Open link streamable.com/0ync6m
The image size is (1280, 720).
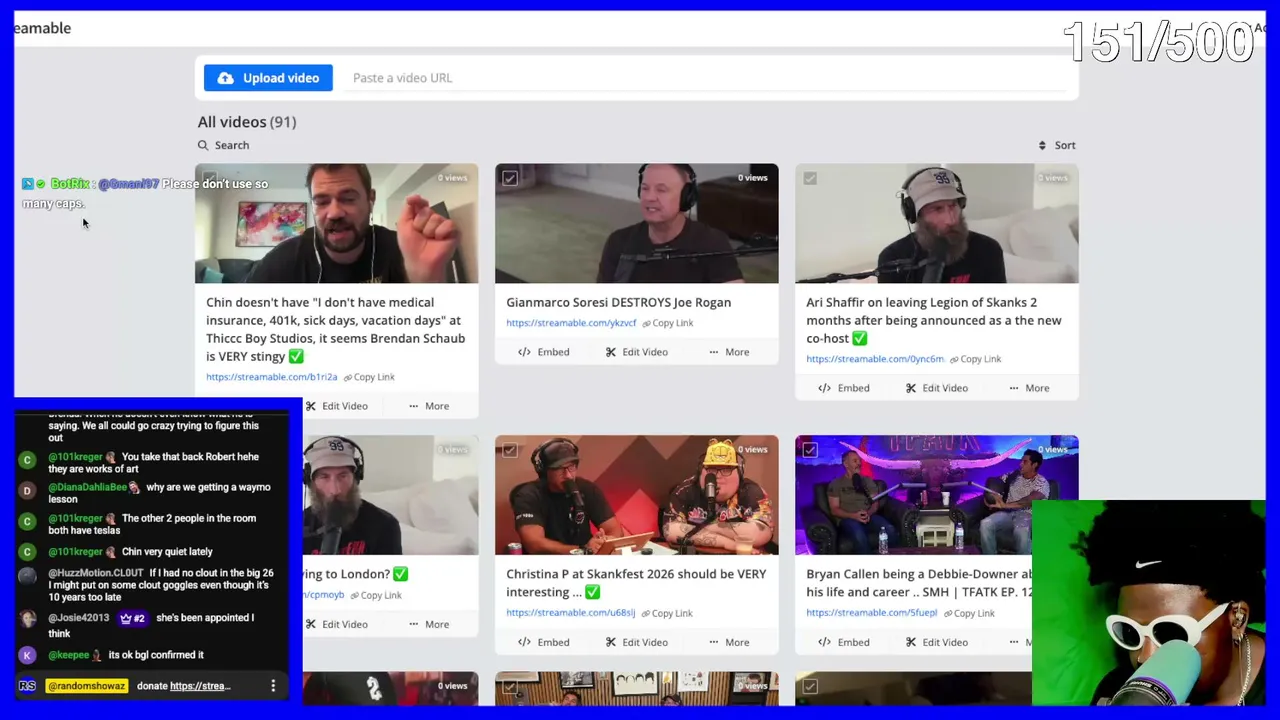(875, 359)
